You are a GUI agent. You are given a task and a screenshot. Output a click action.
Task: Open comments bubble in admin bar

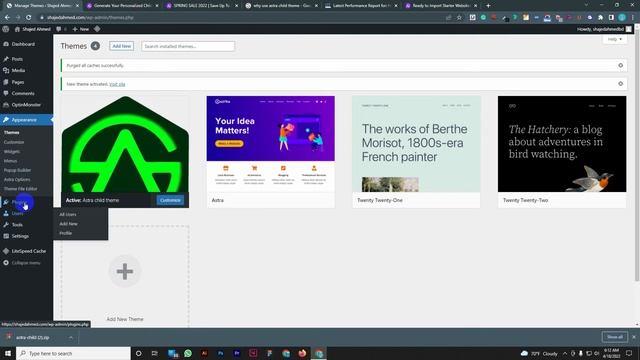point(61,29)
